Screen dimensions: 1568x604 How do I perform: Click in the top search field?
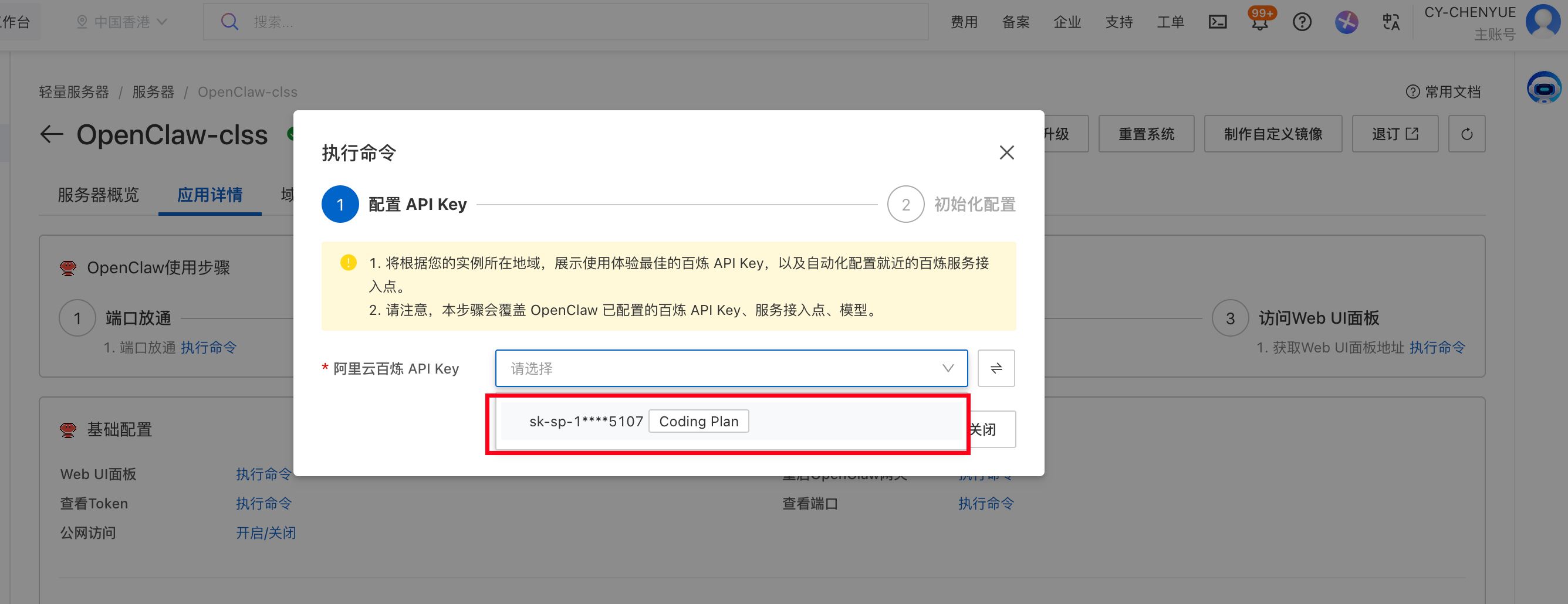point(566,22)
